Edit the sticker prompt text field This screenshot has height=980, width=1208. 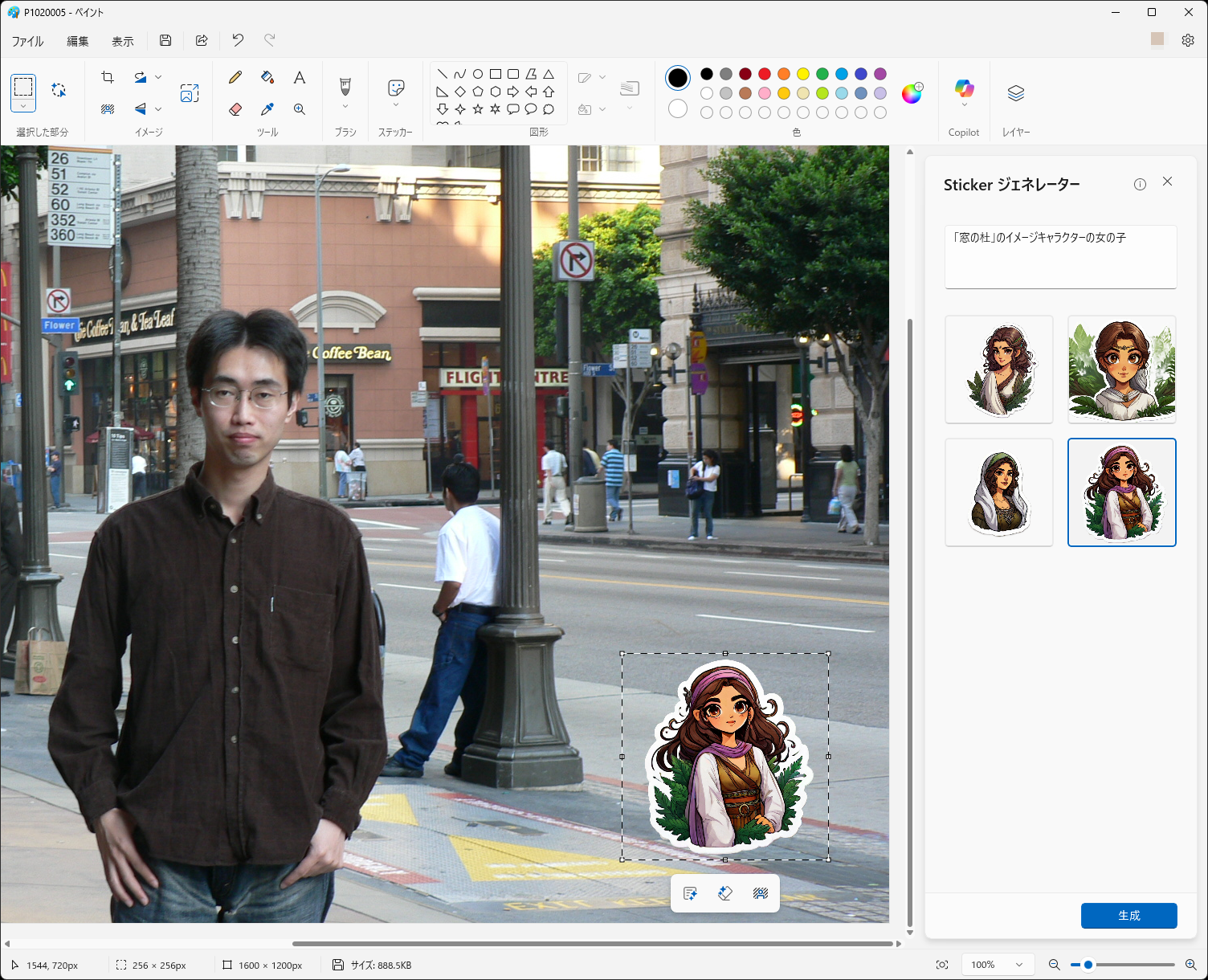pyautogui.click(x=1060, y=255)
